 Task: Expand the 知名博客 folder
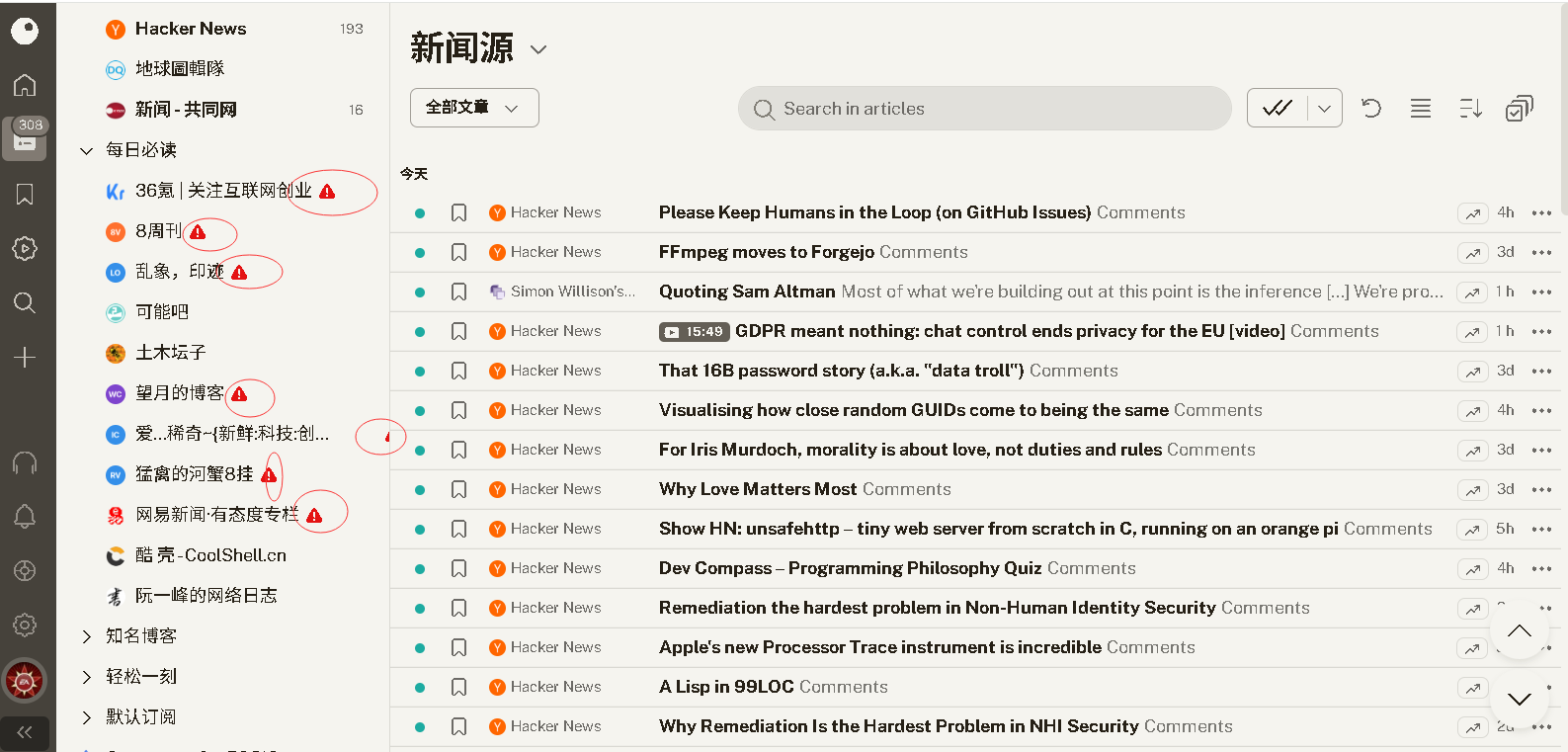(x=87, y=636)
